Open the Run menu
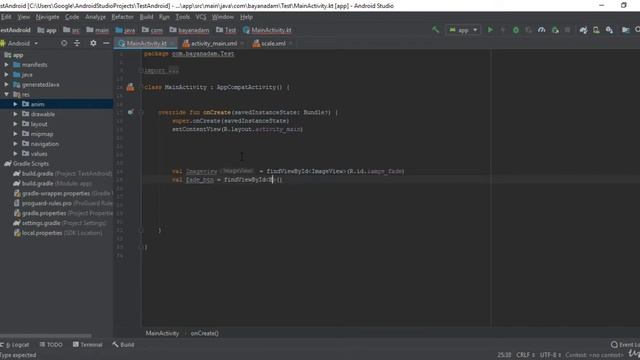Screen dimensions: 640x360 164,17
